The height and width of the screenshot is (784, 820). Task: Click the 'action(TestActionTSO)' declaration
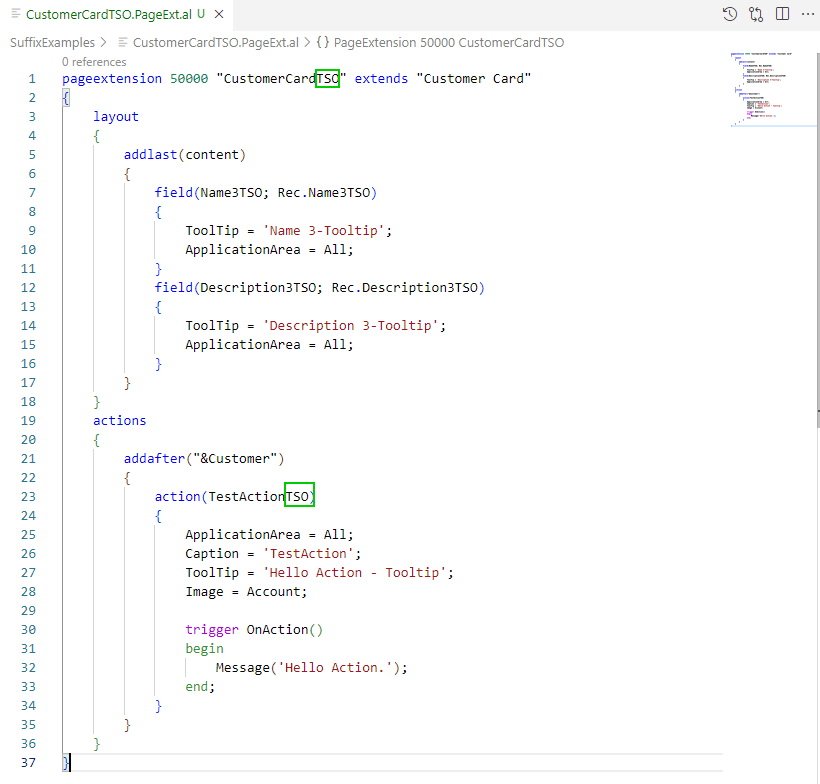pyautogui.click(x=235, y=497)
